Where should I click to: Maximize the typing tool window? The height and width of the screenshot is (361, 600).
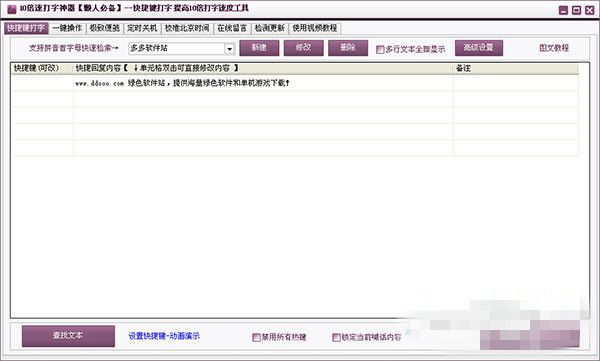pyautogui.click(x=576, y=10)
